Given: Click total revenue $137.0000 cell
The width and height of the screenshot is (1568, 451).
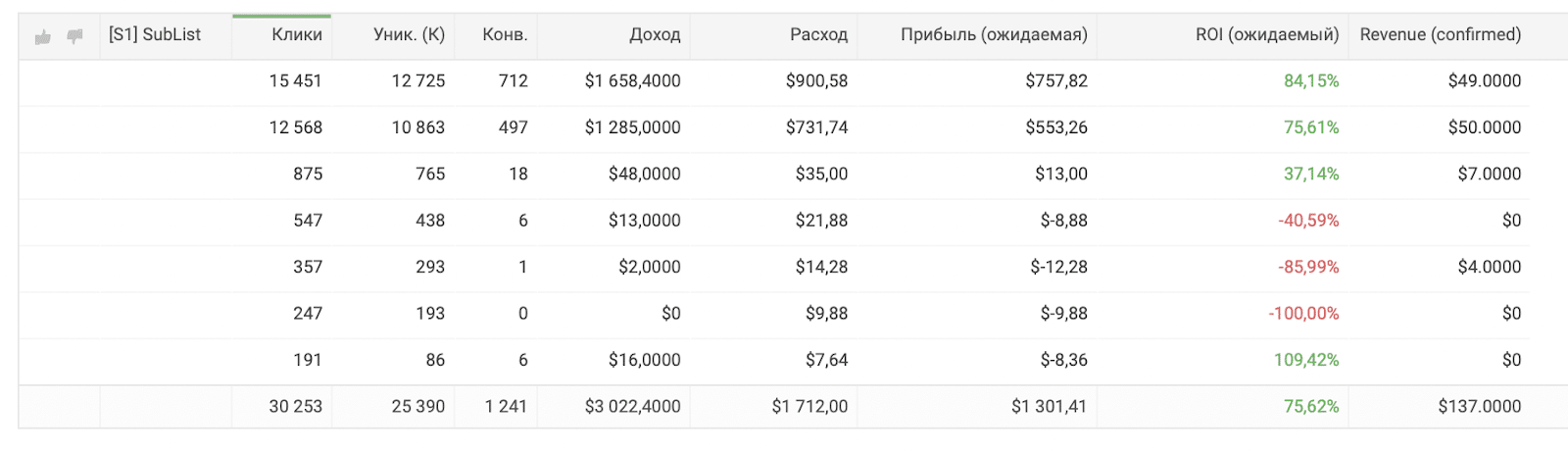Looking at the screenshot, I should pos(1480,406).
